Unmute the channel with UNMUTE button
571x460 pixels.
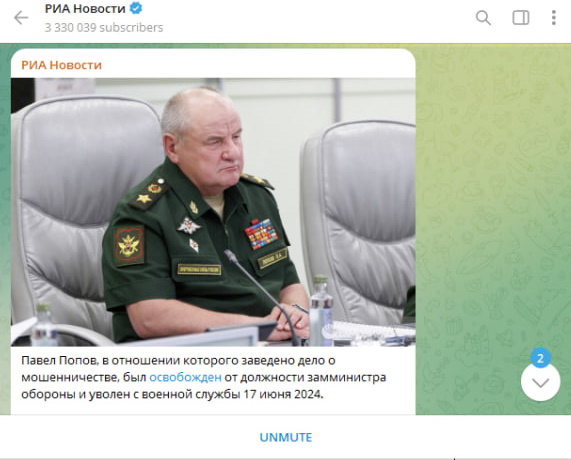[286, 437]
